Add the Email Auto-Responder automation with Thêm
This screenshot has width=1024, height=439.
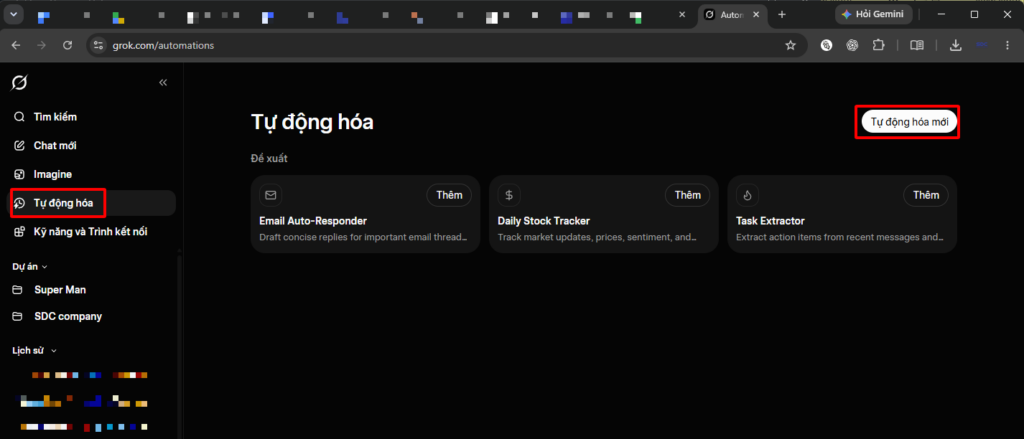coord(449,195)
